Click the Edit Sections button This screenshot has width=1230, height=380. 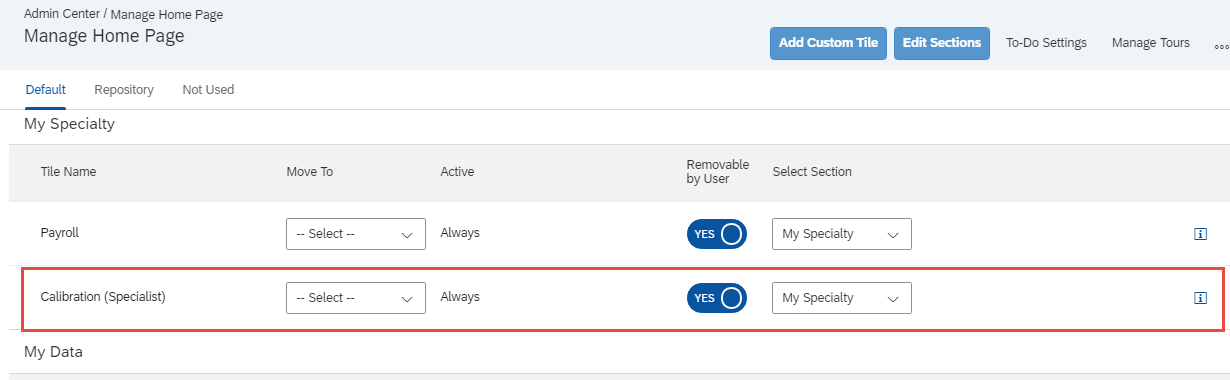pyautogui.click(x=942, y=43)
